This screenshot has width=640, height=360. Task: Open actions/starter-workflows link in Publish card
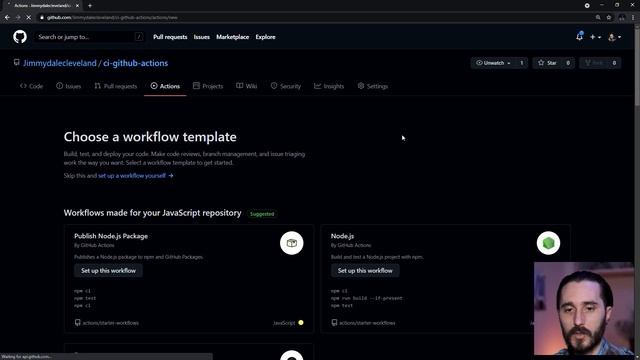point(111,323)
